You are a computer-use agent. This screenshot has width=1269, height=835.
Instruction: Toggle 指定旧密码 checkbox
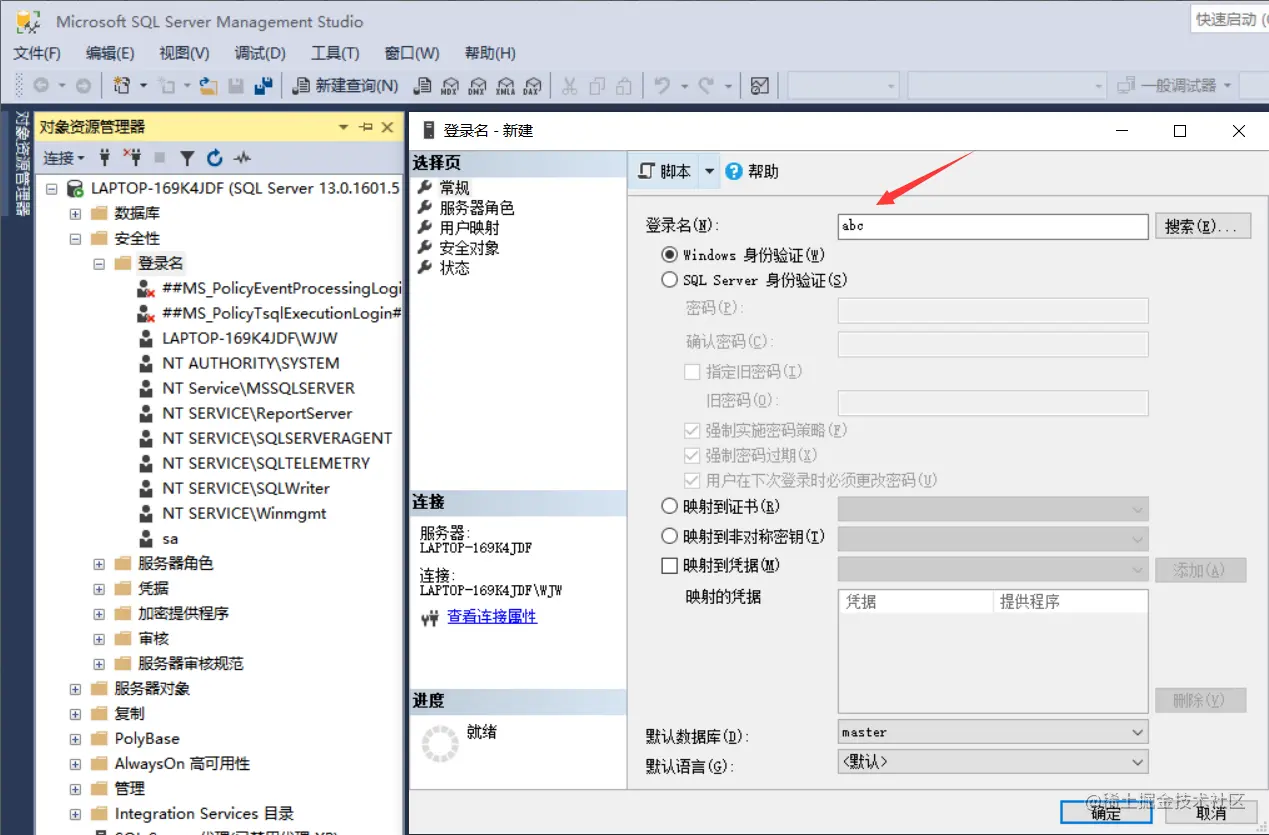click(692, 371)
